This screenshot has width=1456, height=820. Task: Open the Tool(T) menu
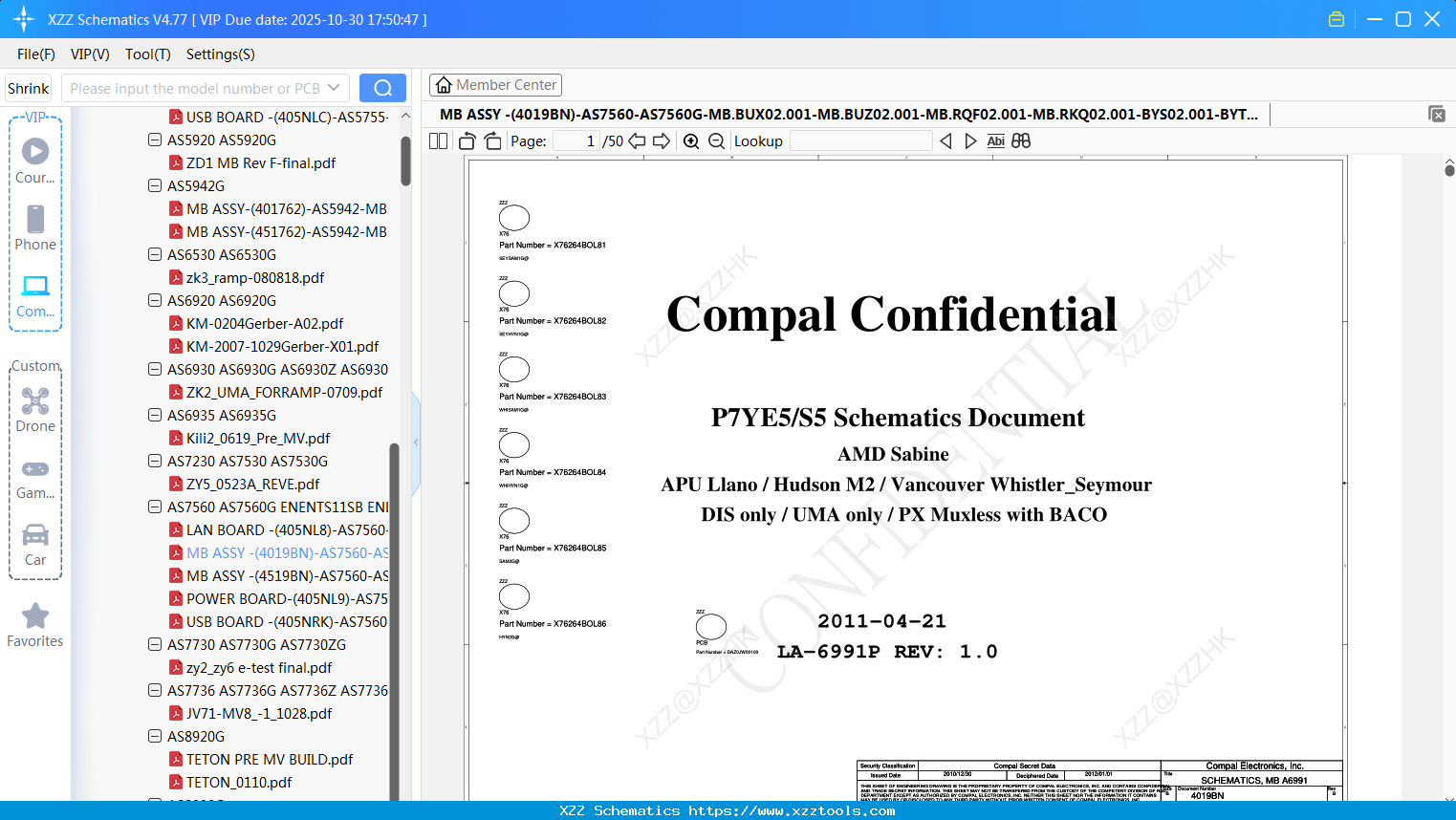coord(148,54)
